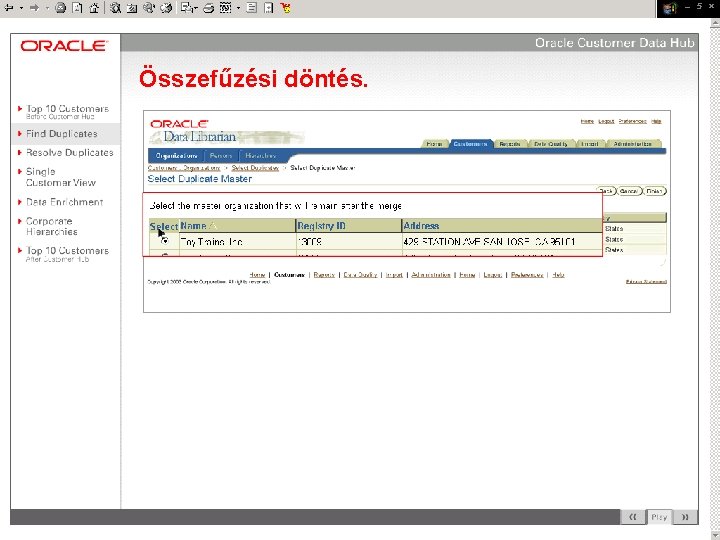Click the Stop loading toolbar icon
Screen dimensions: 720x540
[x=60, y=8]
